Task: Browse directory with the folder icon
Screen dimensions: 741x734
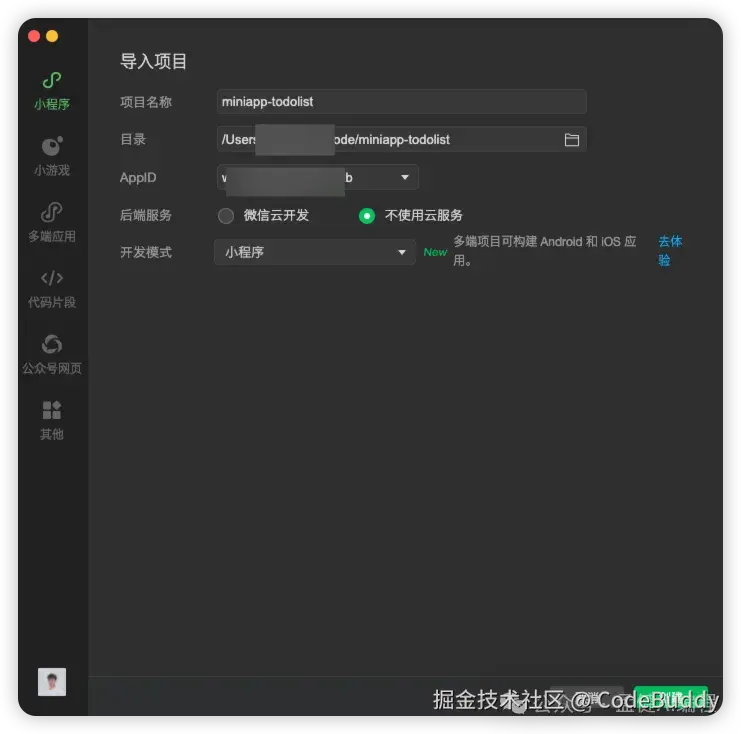Action: pos(572,139)
